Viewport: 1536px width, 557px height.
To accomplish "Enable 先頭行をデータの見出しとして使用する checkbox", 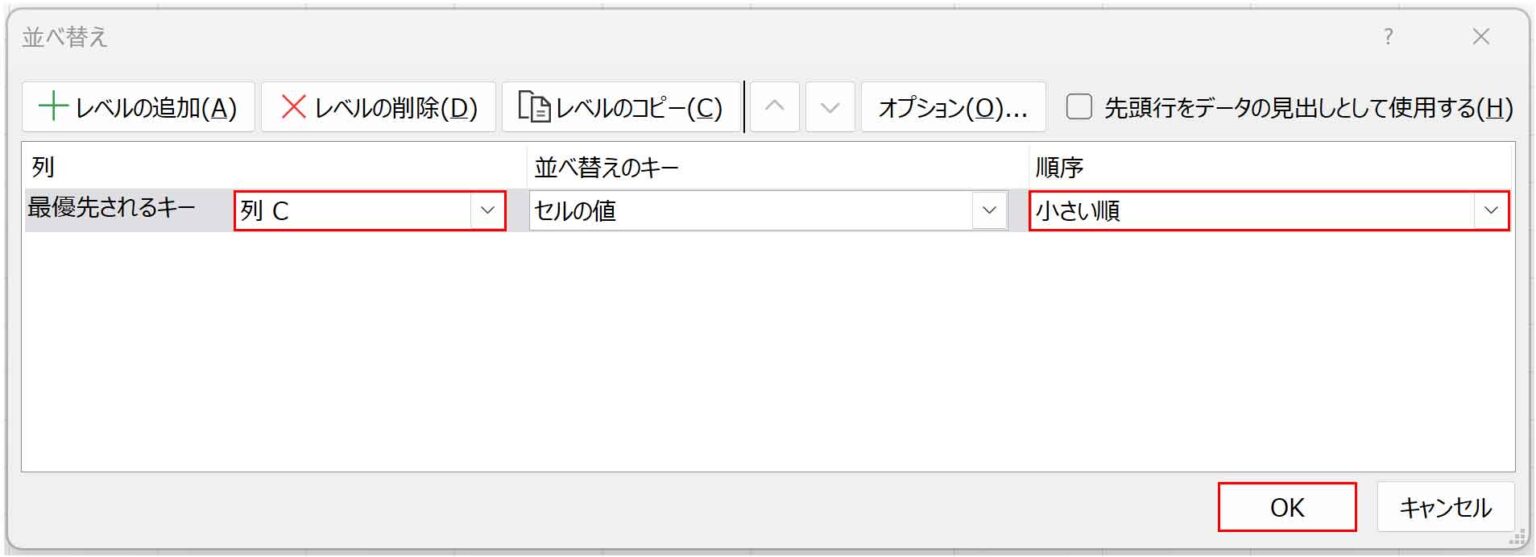I will (1078, 108).
